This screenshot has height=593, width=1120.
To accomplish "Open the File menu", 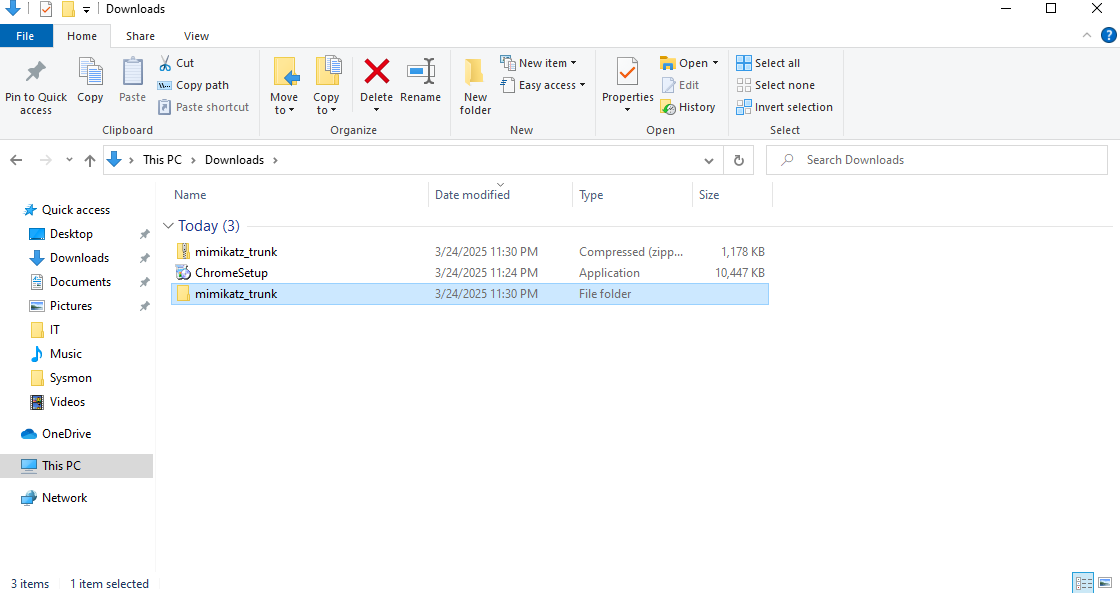I will tap(25, 36).
